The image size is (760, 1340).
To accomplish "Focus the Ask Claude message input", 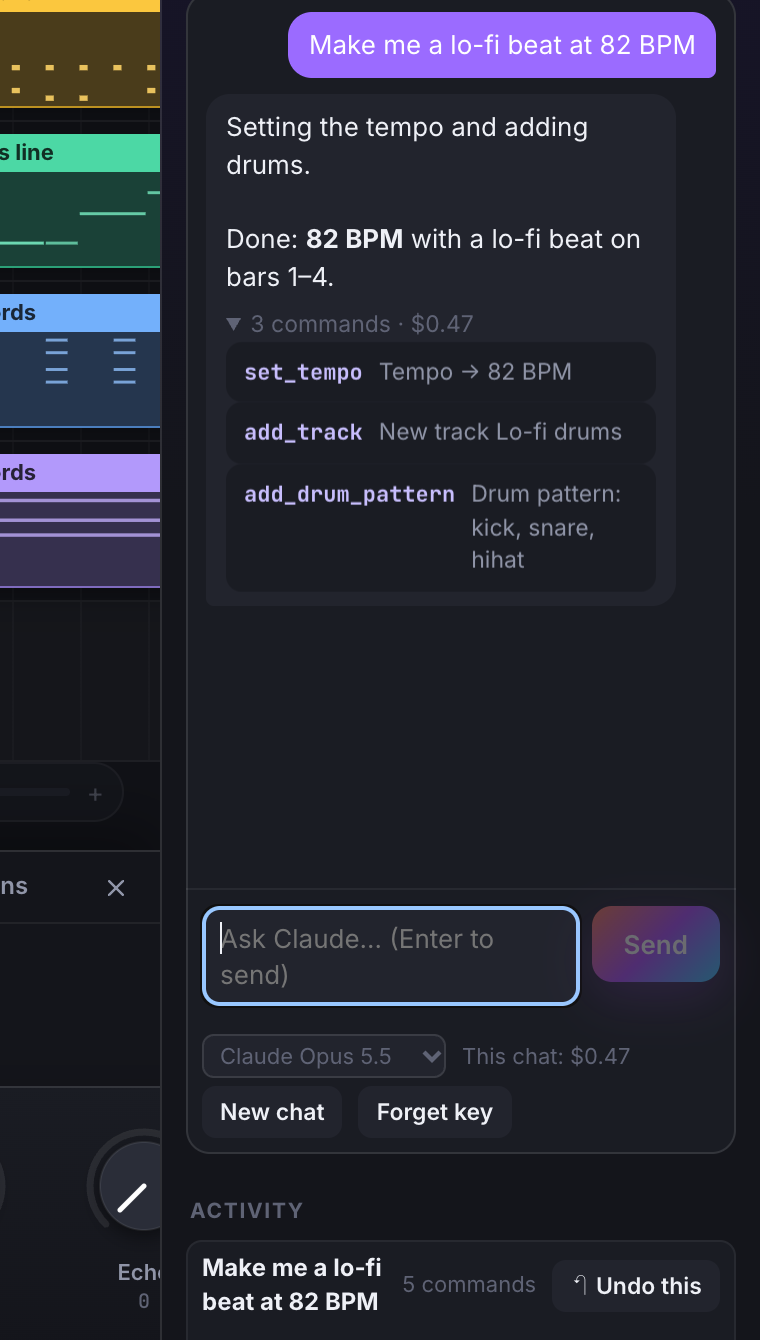I will 391,956.
